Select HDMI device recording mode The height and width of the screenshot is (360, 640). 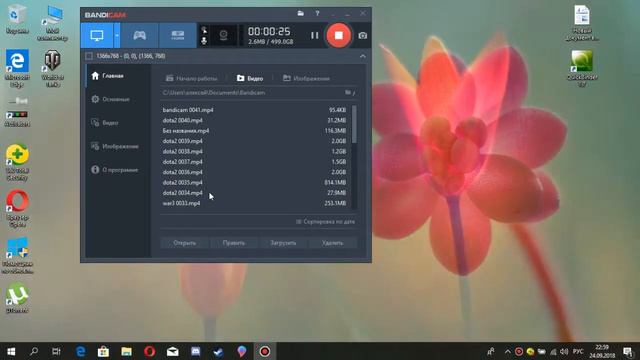(x=178, y=36)
